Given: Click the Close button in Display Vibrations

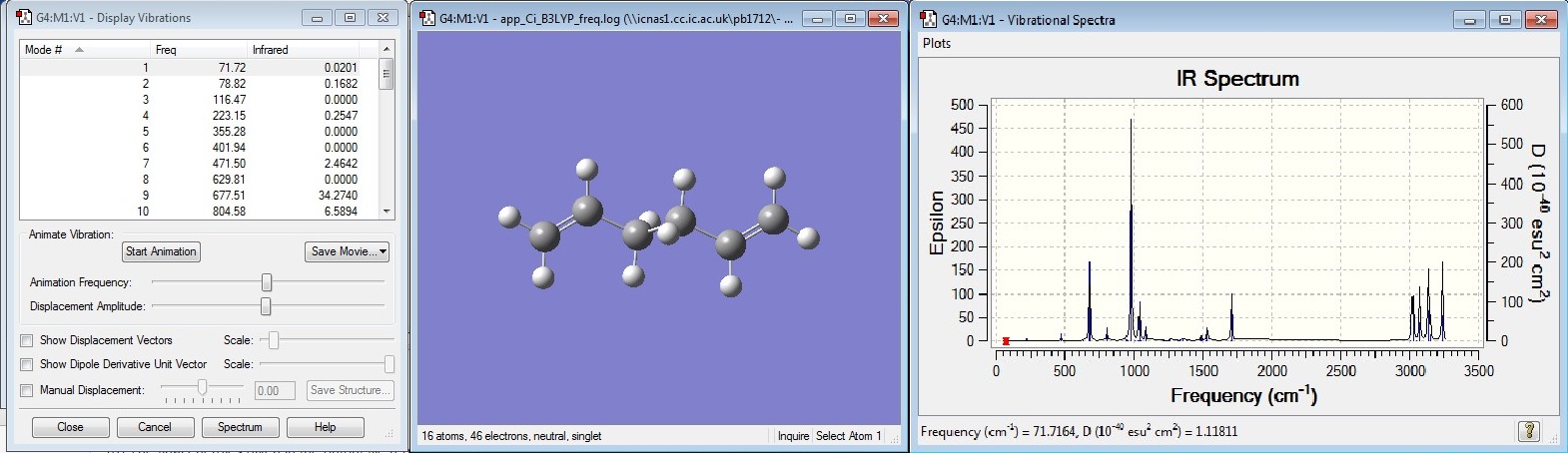Looking at the screenshot, I should click(x=71, y=427).
